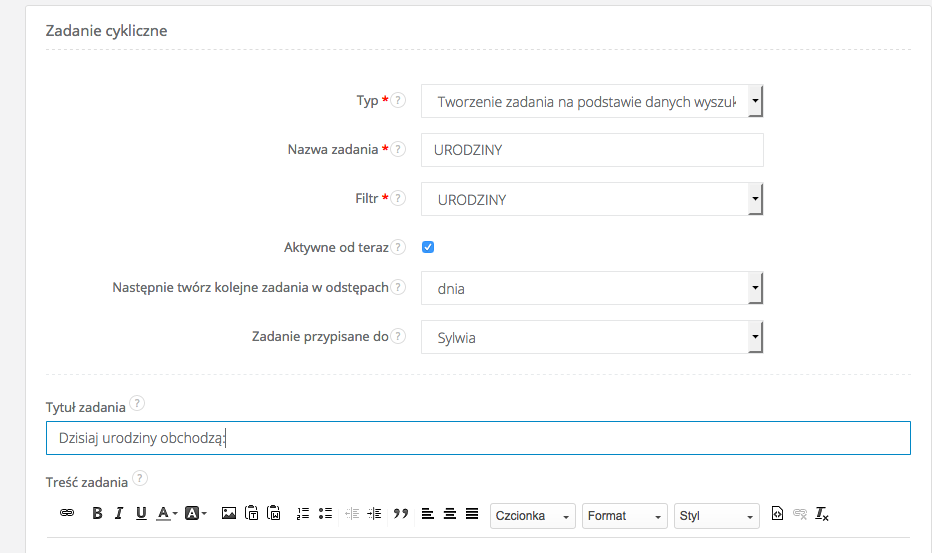
Task: Click the Tytuł zadania input field
Action: pos(478,438)
